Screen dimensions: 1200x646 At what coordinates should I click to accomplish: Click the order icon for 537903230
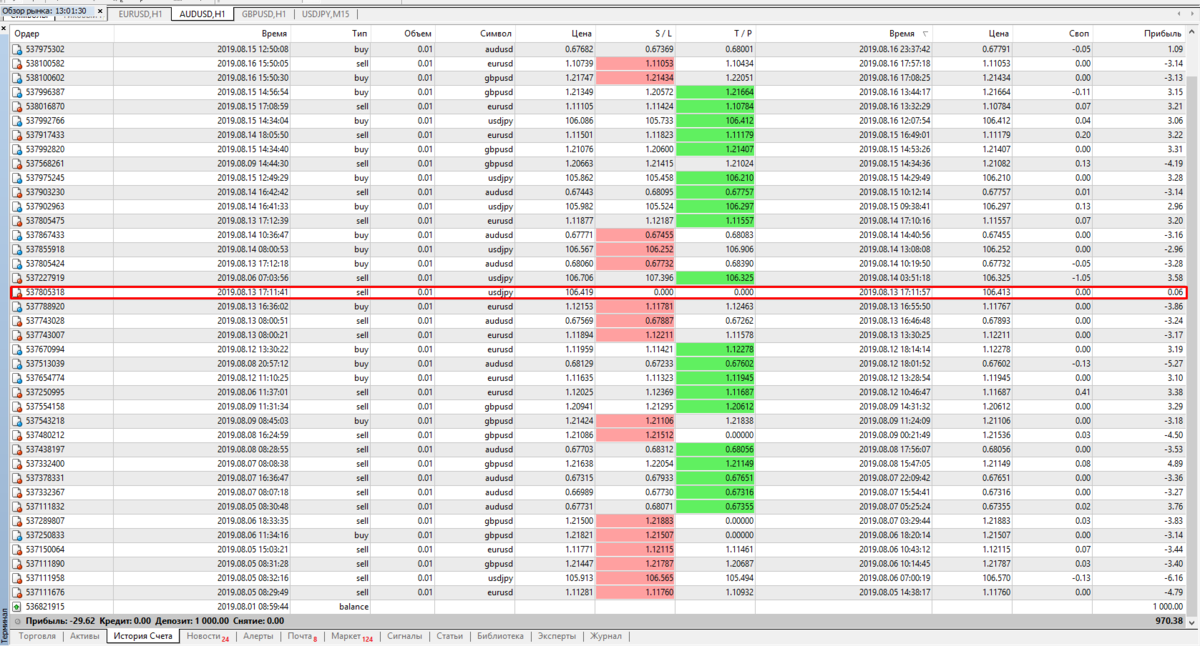(x=17, y=192)
